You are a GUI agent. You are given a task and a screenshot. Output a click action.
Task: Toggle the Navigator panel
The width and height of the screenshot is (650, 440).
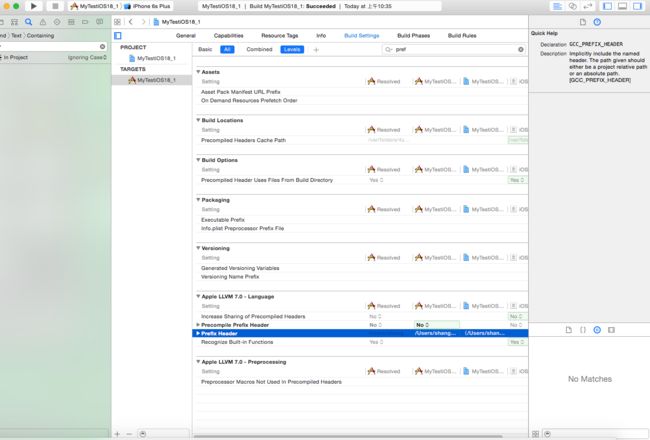pyautogui.click(x=607, y=6)
